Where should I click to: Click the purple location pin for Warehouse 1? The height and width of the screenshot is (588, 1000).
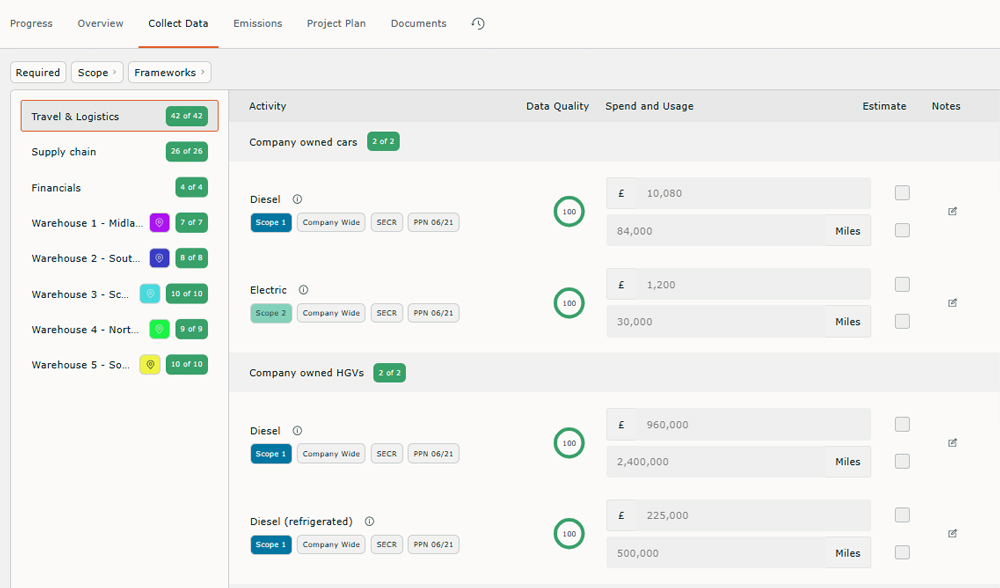click(x=158, y=222)
